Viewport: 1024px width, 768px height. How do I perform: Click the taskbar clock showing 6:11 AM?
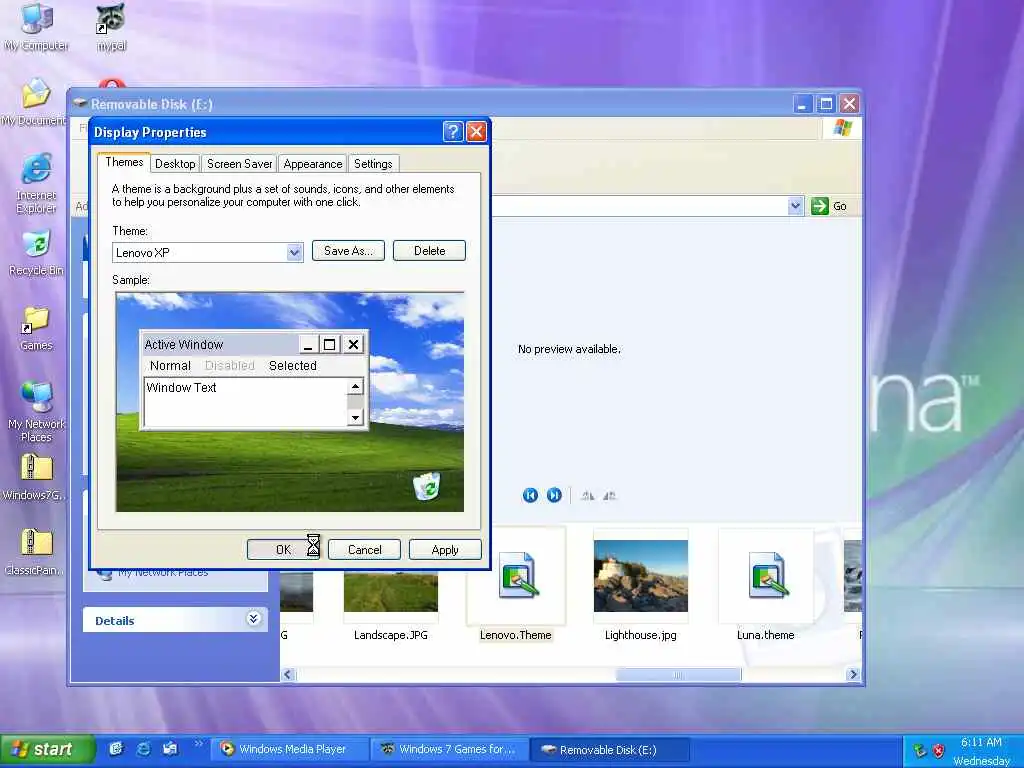click(981, 743)
